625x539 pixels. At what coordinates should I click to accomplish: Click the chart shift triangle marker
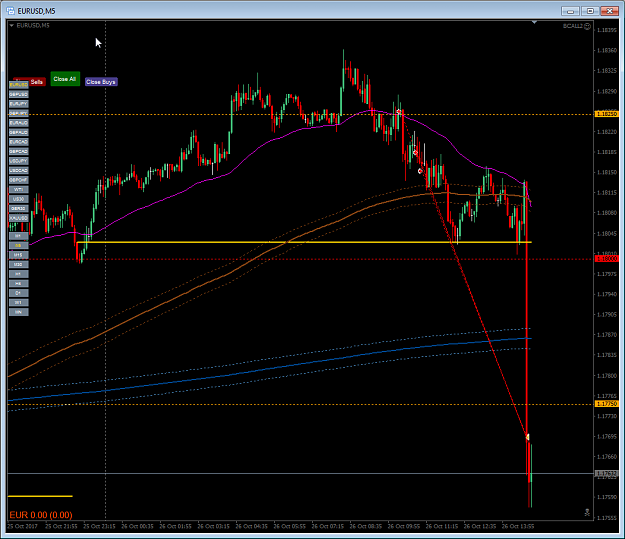(x=534, y=23)
